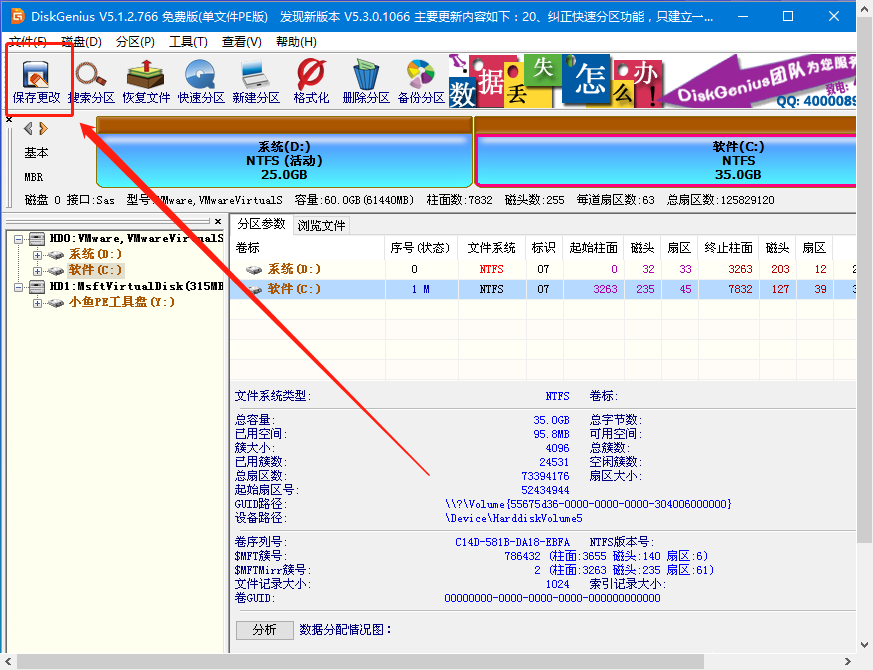Open the 分区(P) menu
Viewport: 873px width, 670px height.
tap(135, 42)
